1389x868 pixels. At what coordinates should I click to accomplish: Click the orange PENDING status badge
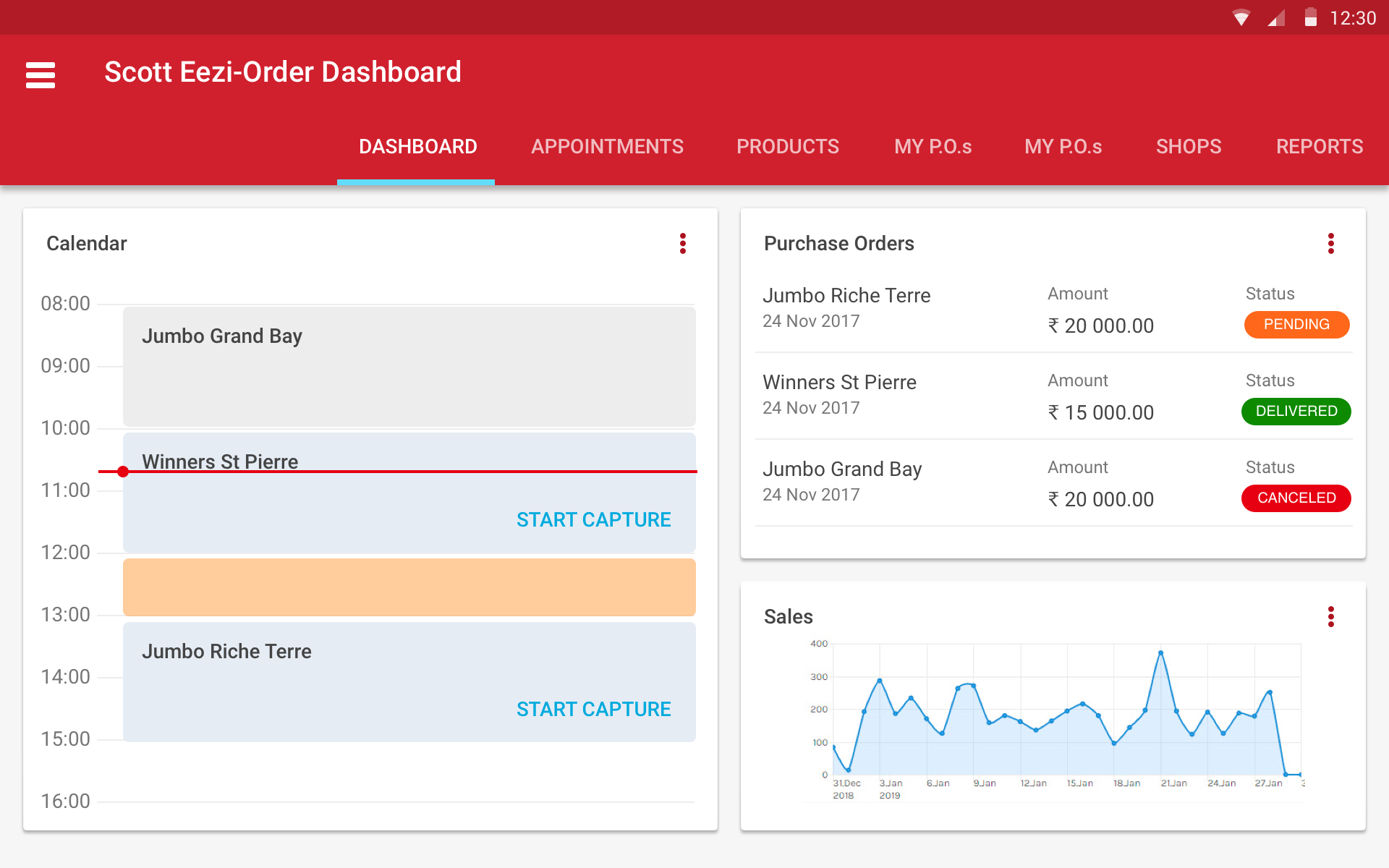pos(1296,325)
